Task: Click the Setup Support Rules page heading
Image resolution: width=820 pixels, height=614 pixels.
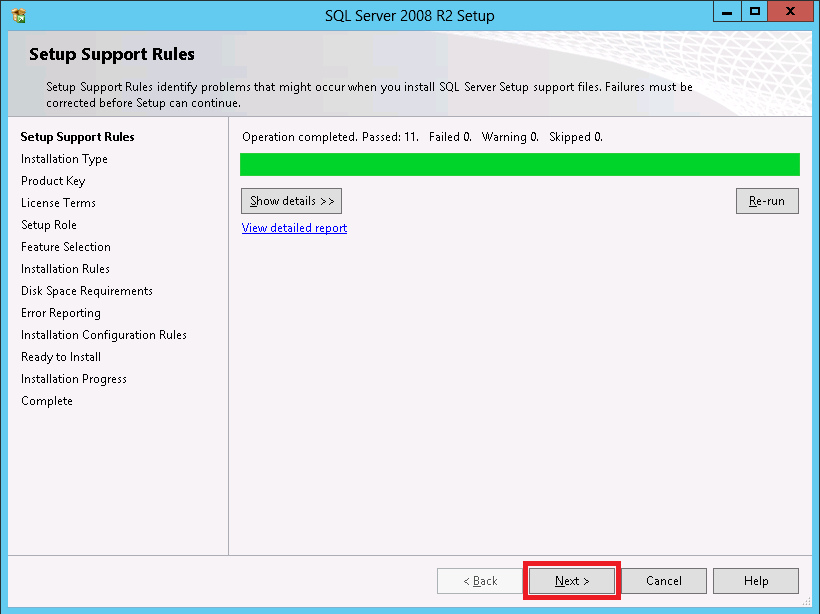Action: (x=112, y=54)
